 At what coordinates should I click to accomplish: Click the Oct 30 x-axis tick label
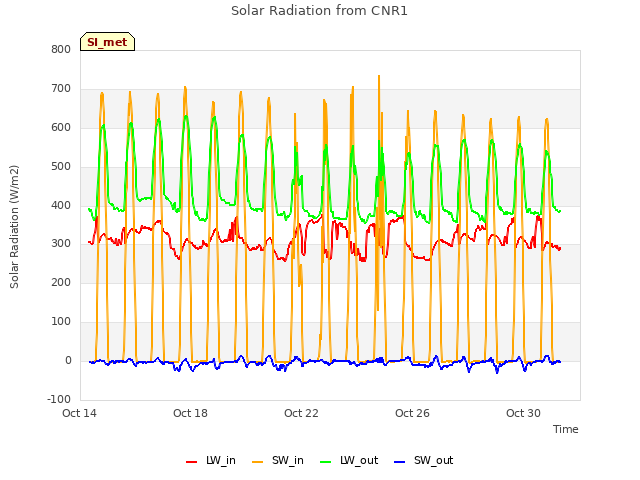pos(523,413)
